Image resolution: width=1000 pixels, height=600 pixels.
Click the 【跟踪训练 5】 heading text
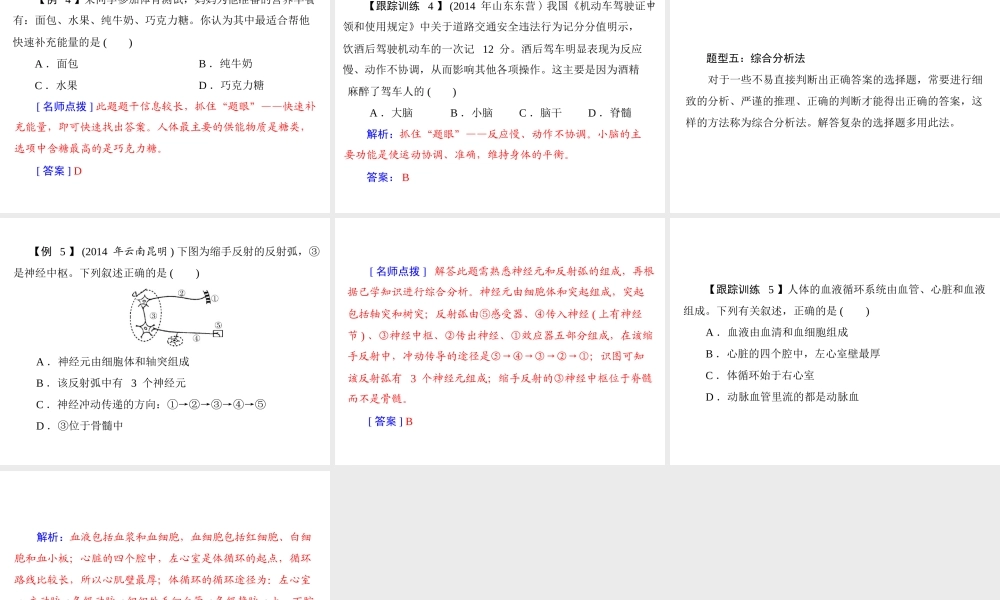click(x=745, y=289)
